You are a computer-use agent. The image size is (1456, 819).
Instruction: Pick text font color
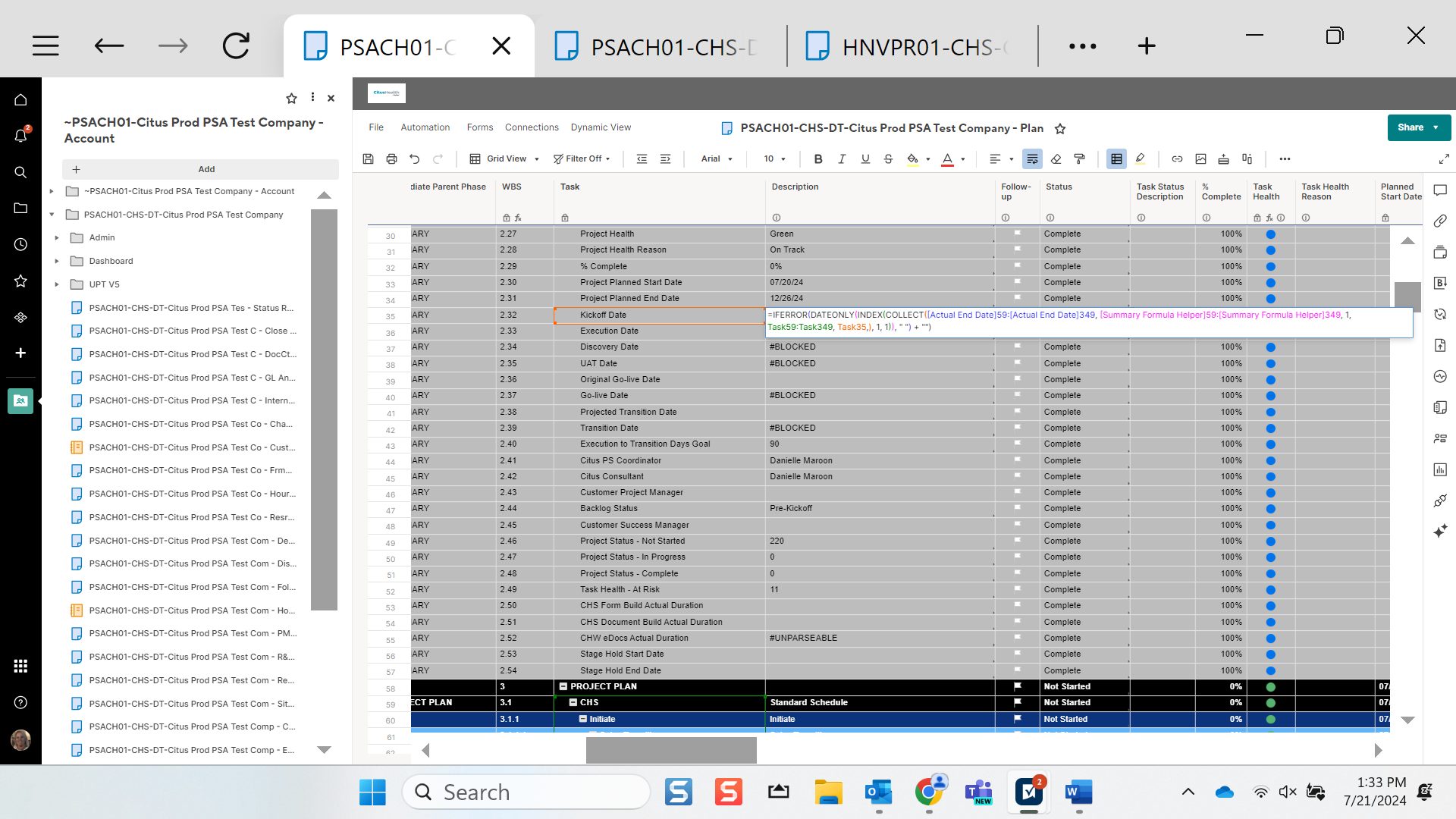[947, 159]
